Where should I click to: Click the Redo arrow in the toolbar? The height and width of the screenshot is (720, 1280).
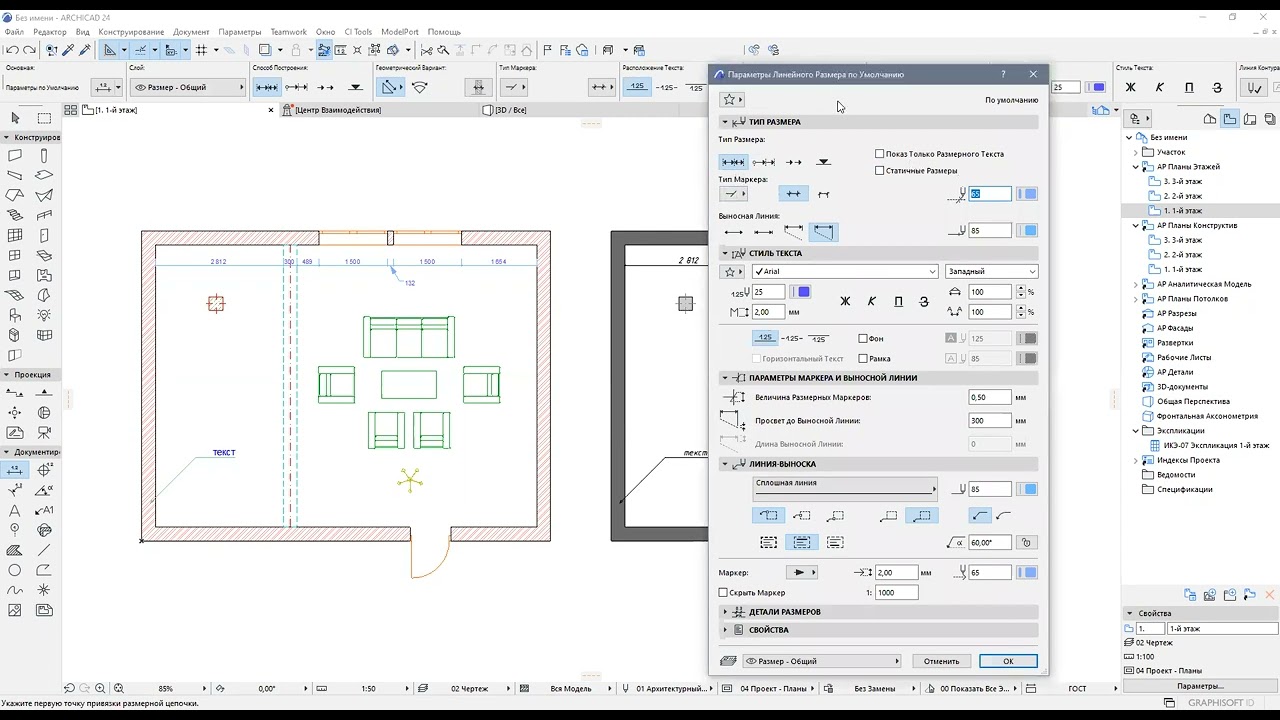(x=30, y=49)
